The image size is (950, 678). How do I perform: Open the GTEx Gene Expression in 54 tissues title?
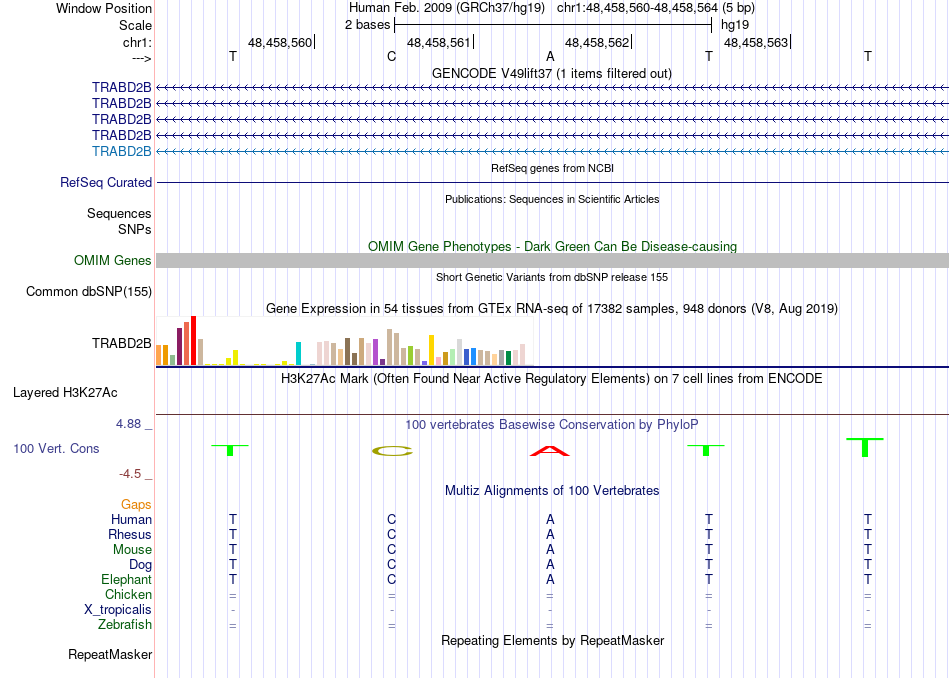(x=552, y=308)
